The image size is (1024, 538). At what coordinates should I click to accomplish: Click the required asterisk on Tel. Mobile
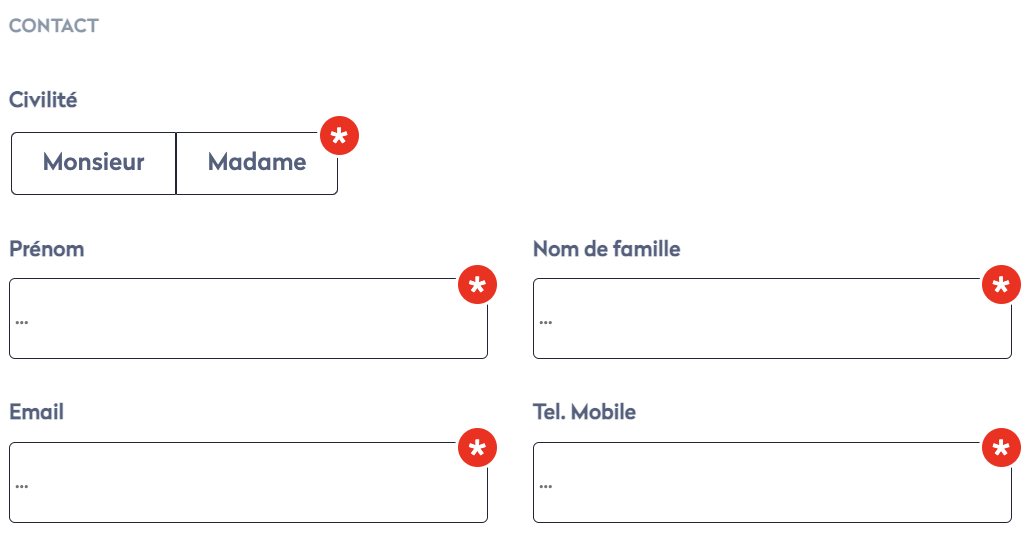pyautogui.click(x=1001, y=450)
